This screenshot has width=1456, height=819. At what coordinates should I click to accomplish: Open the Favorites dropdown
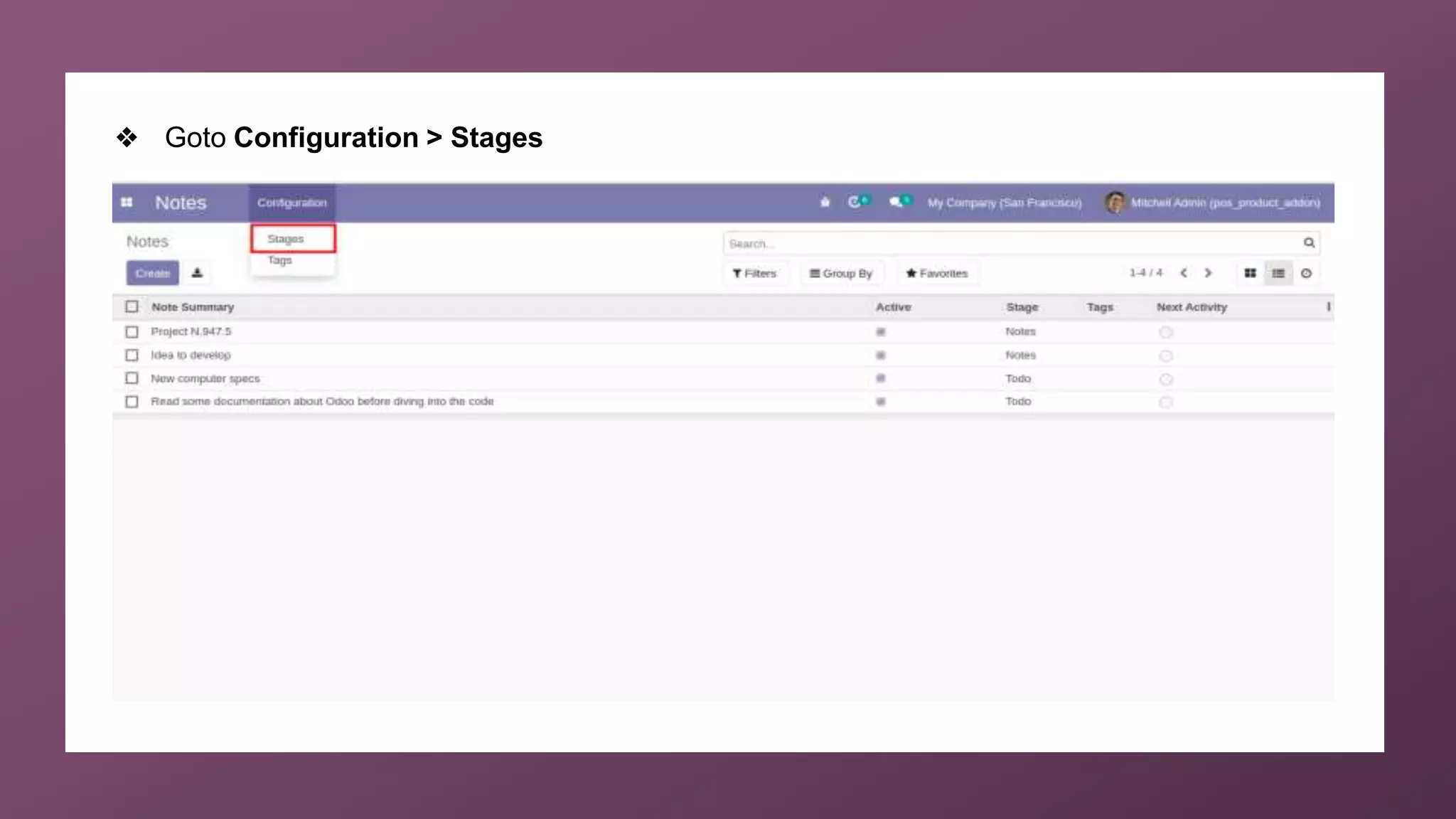936,273
